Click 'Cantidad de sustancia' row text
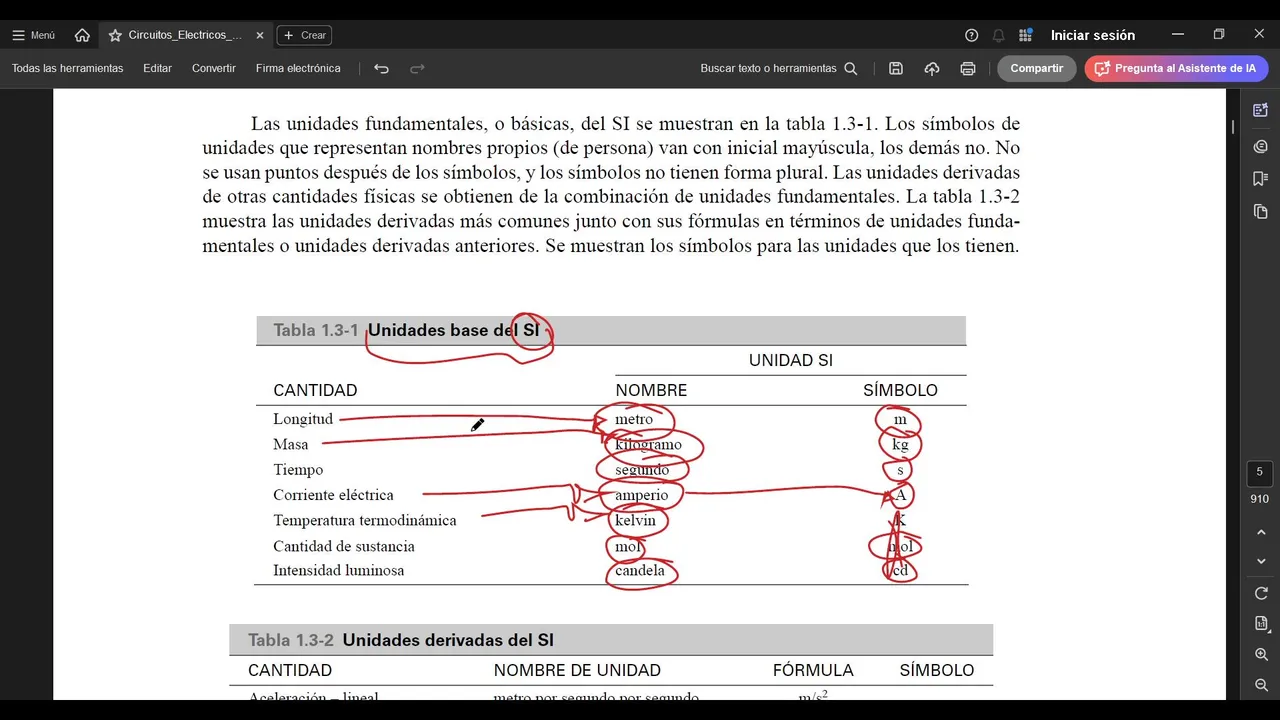Image resolution: width=1280 pixels, height=720 pixels. [344, 546]
